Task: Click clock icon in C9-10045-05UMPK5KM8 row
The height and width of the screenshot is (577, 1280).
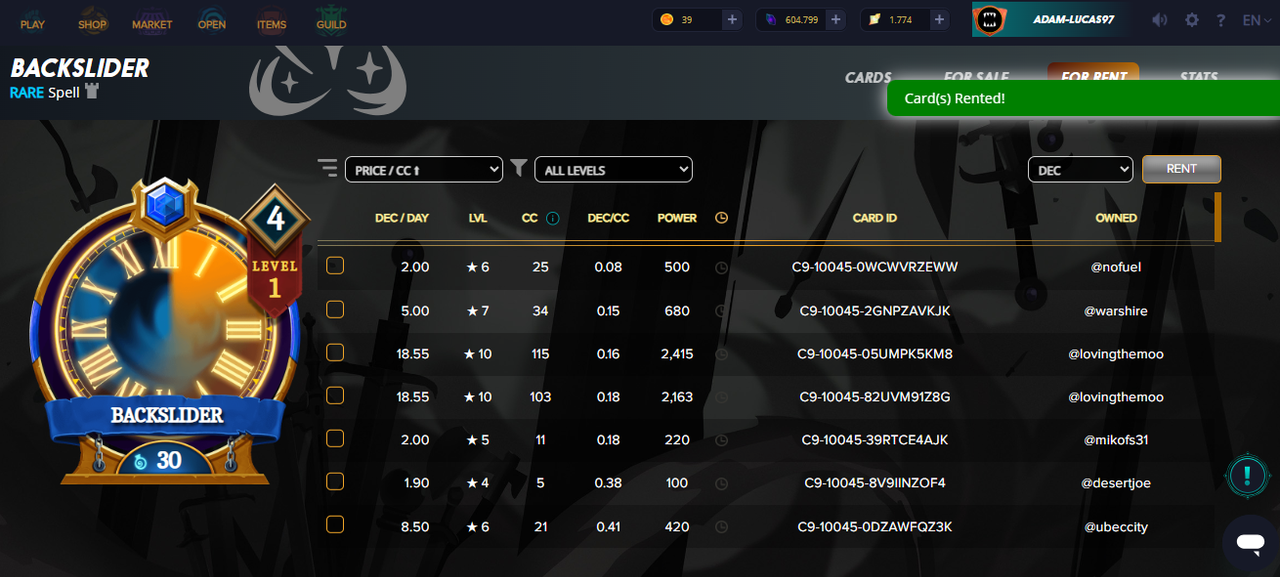Action: (x=721, y=354)
